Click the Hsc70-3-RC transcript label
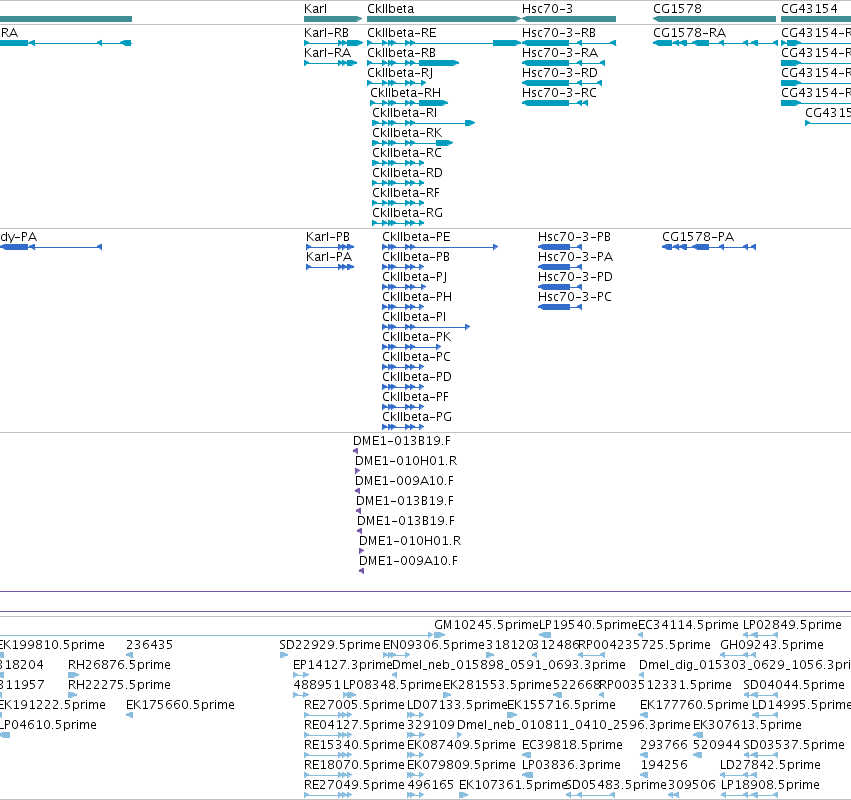 (x=559, y=93)
